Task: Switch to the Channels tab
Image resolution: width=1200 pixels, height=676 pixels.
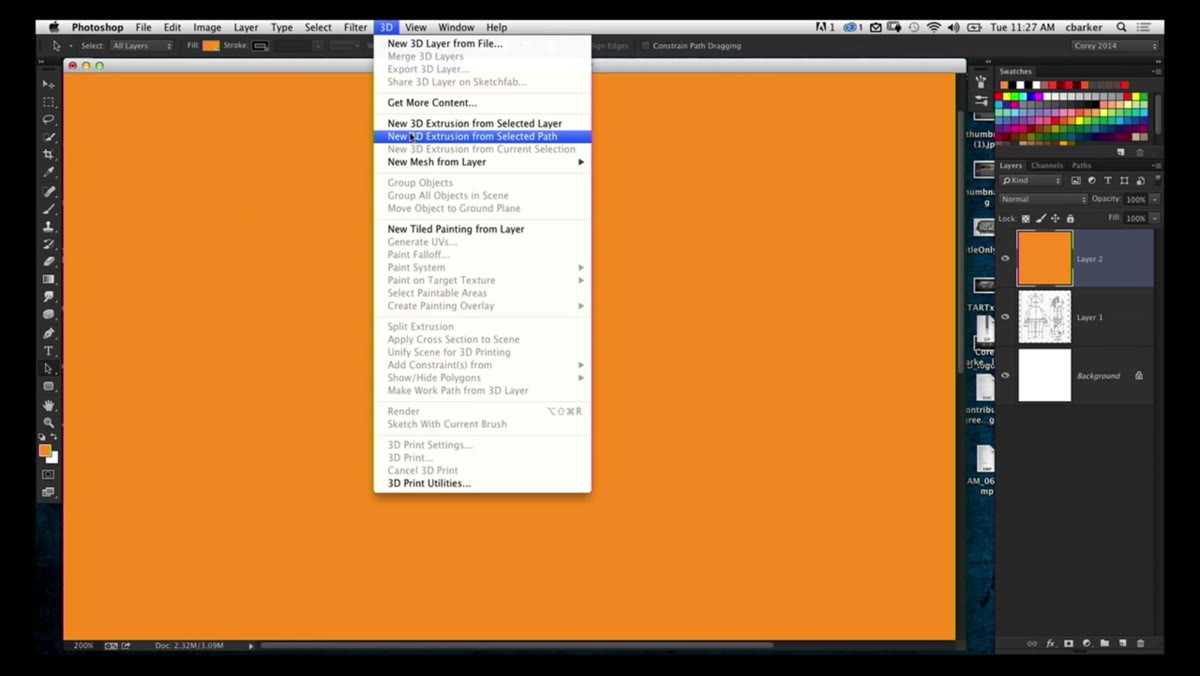Action: 1046,165
